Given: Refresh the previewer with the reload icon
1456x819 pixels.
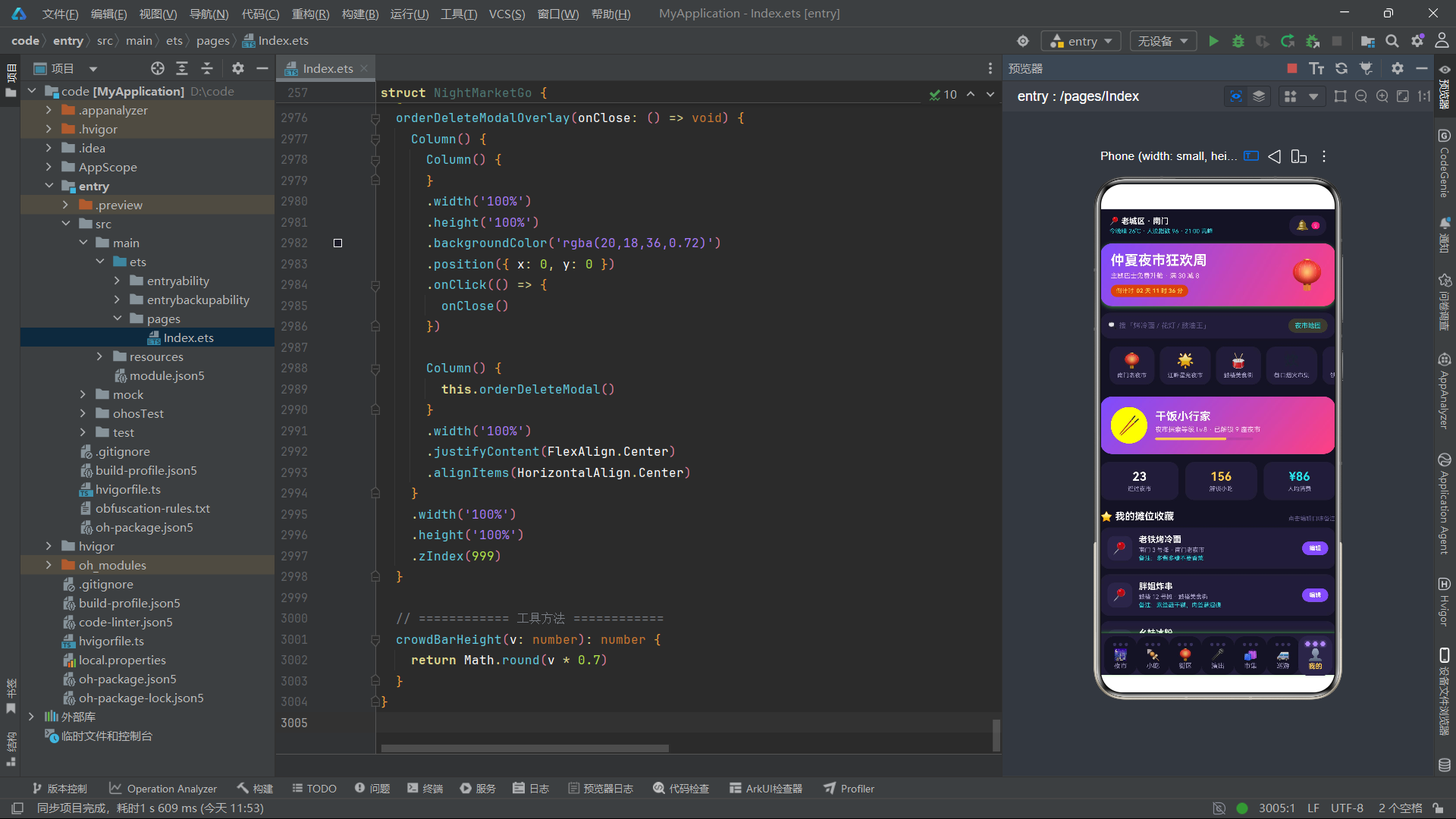Looking at the screenshot, I should (1341, 68).
